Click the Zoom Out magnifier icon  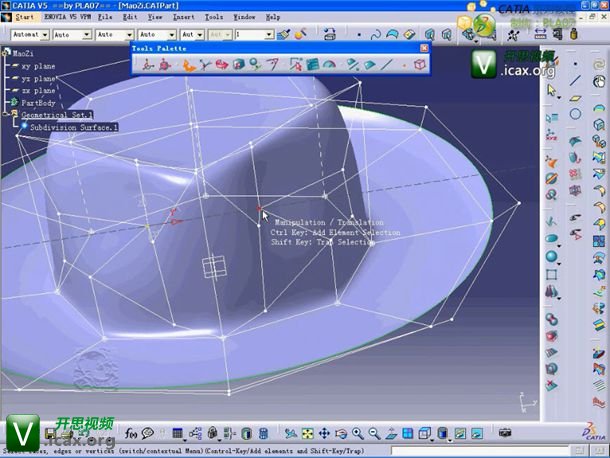[373, 433]
